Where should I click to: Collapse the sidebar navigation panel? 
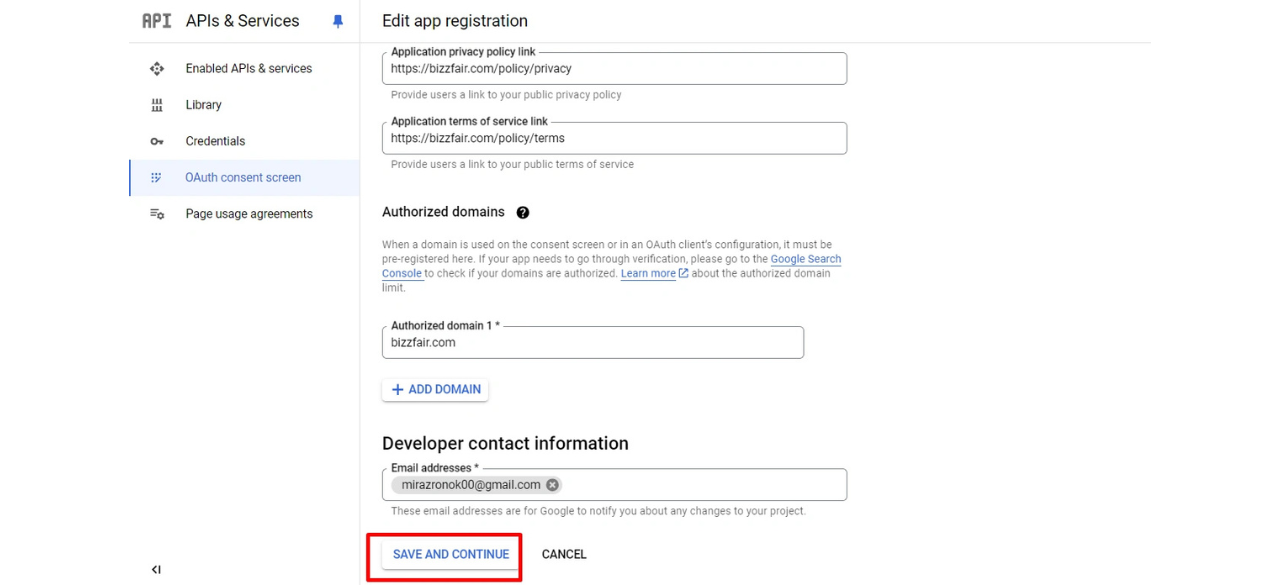click(156, 570)
